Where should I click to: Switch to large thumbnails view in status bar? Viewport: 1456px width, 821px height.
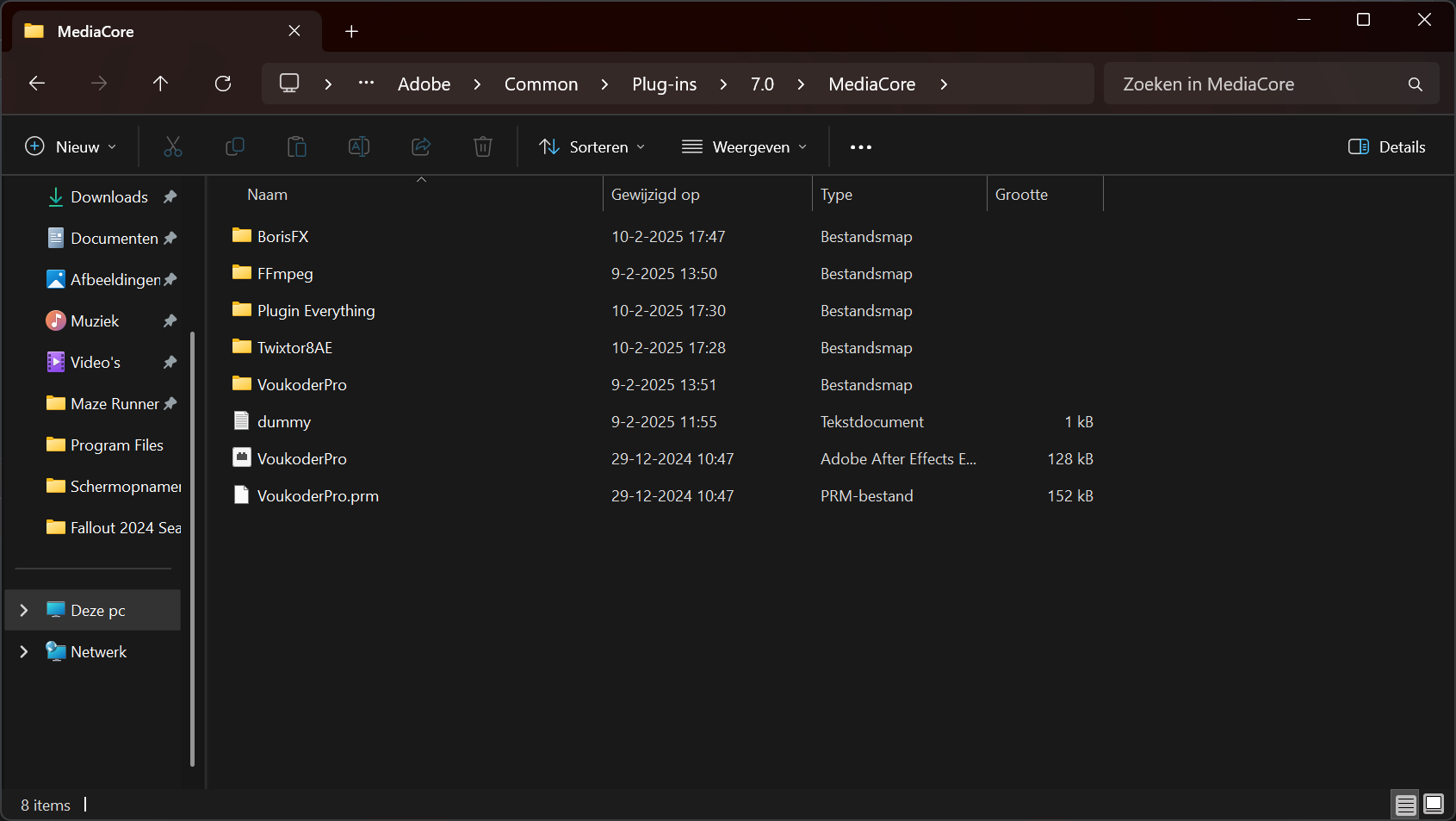coord(1434,804)
